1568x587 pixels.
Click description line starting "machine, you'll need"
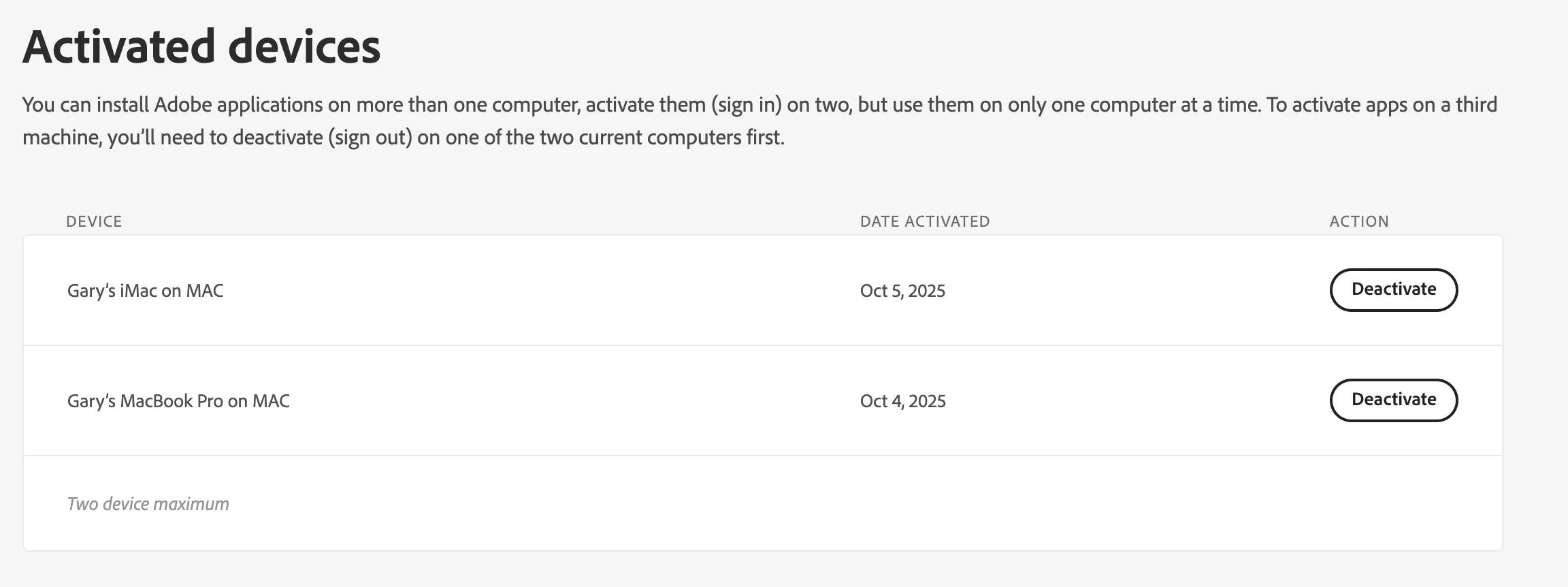tap(403, 138)
